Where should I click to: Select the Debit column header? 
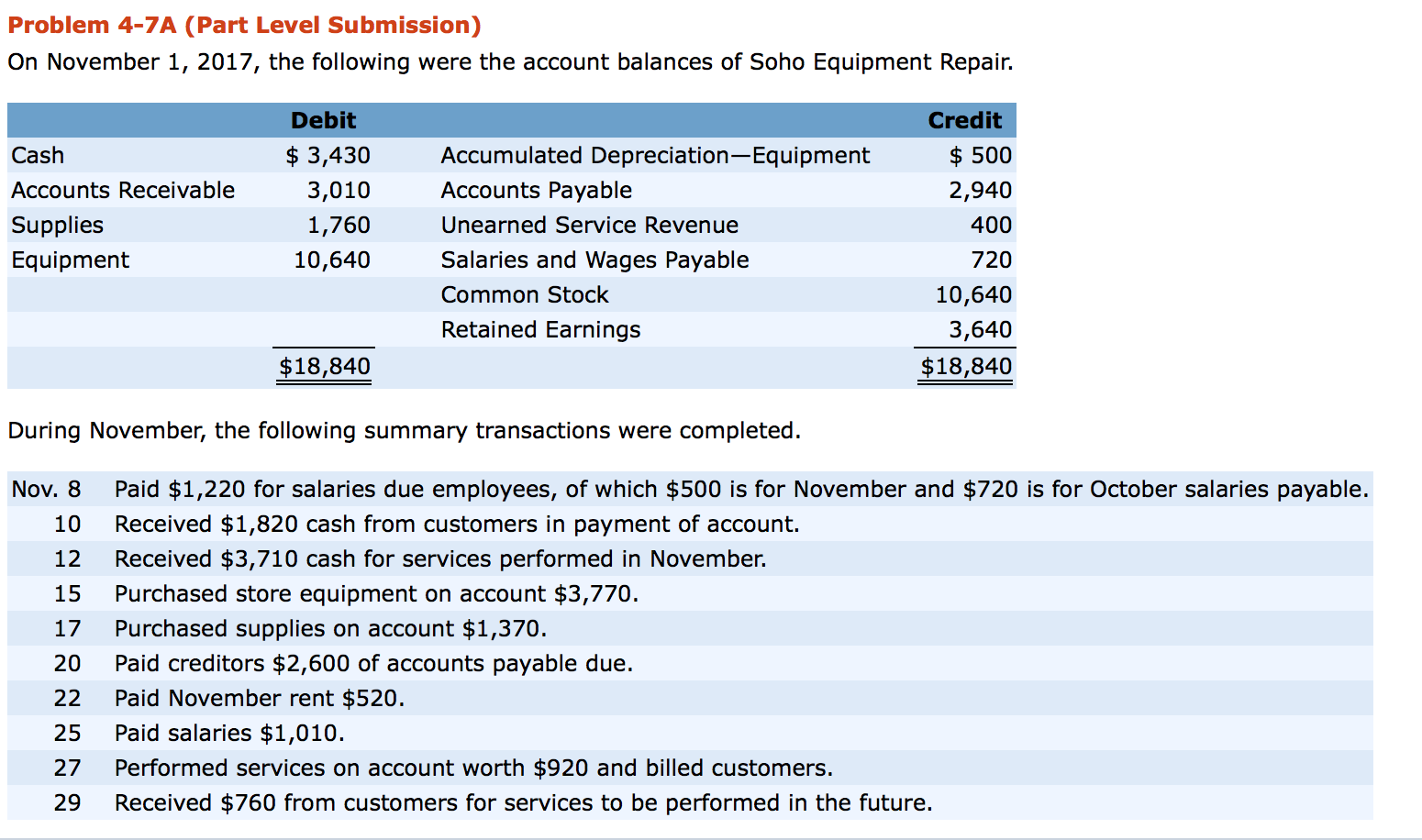tap(323, 120)
